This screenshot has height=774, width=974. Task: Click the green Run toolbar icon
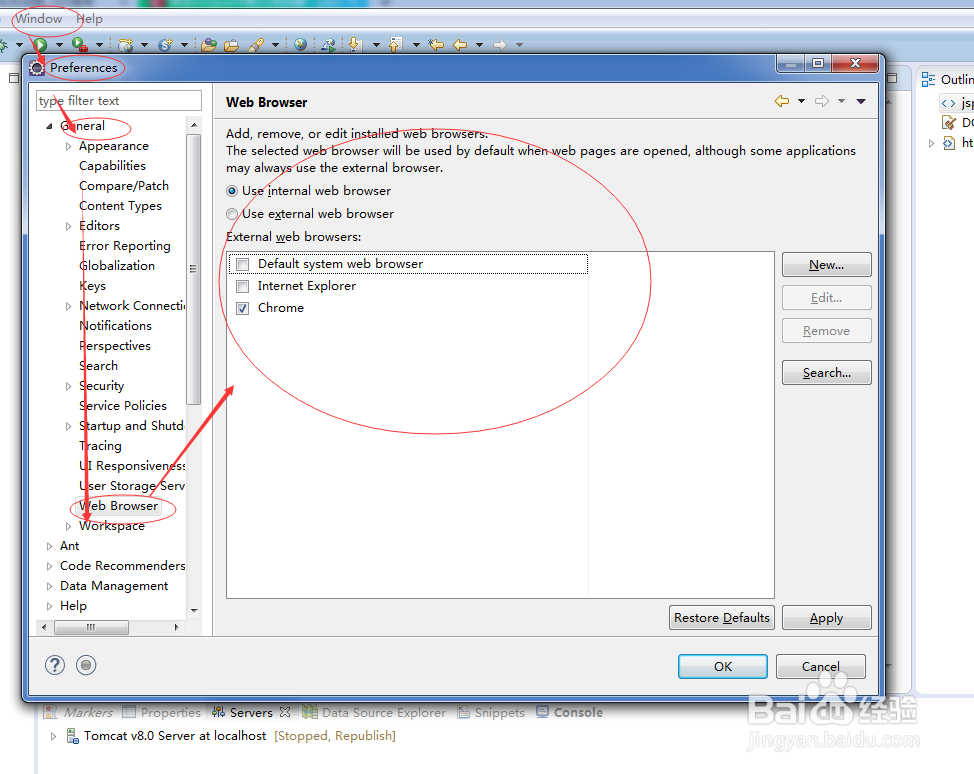[x=40, y=45]
